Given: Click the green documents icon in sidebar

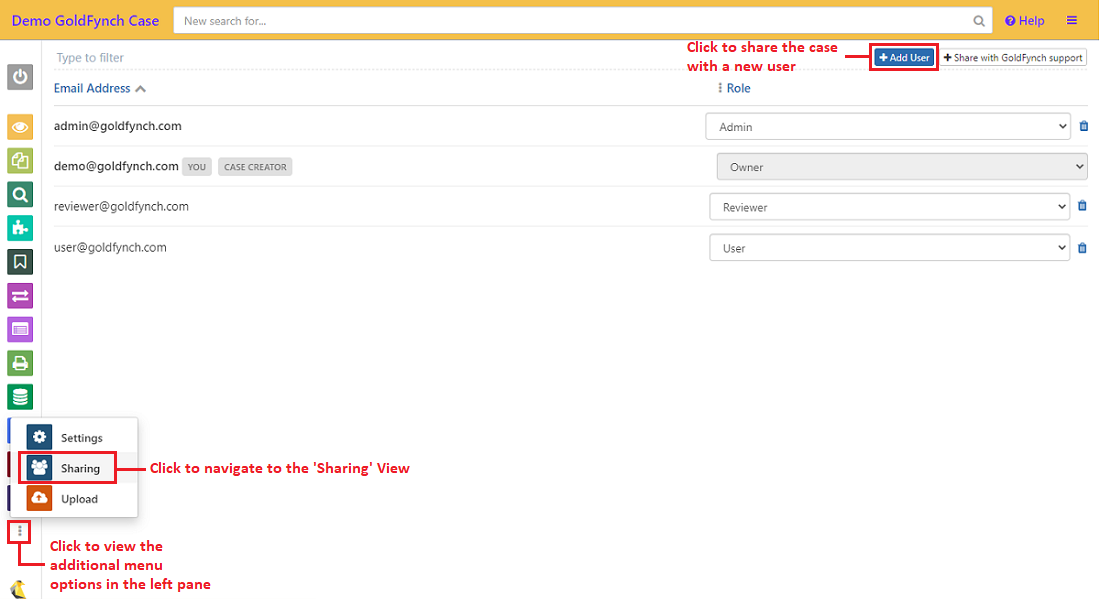Looking at the screenshot, I should coord(20,160).
